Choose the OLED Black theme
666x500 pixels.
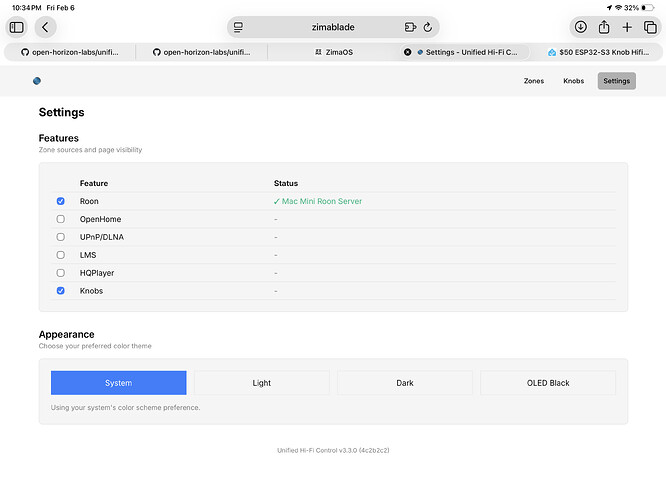[x=548, y=383]
